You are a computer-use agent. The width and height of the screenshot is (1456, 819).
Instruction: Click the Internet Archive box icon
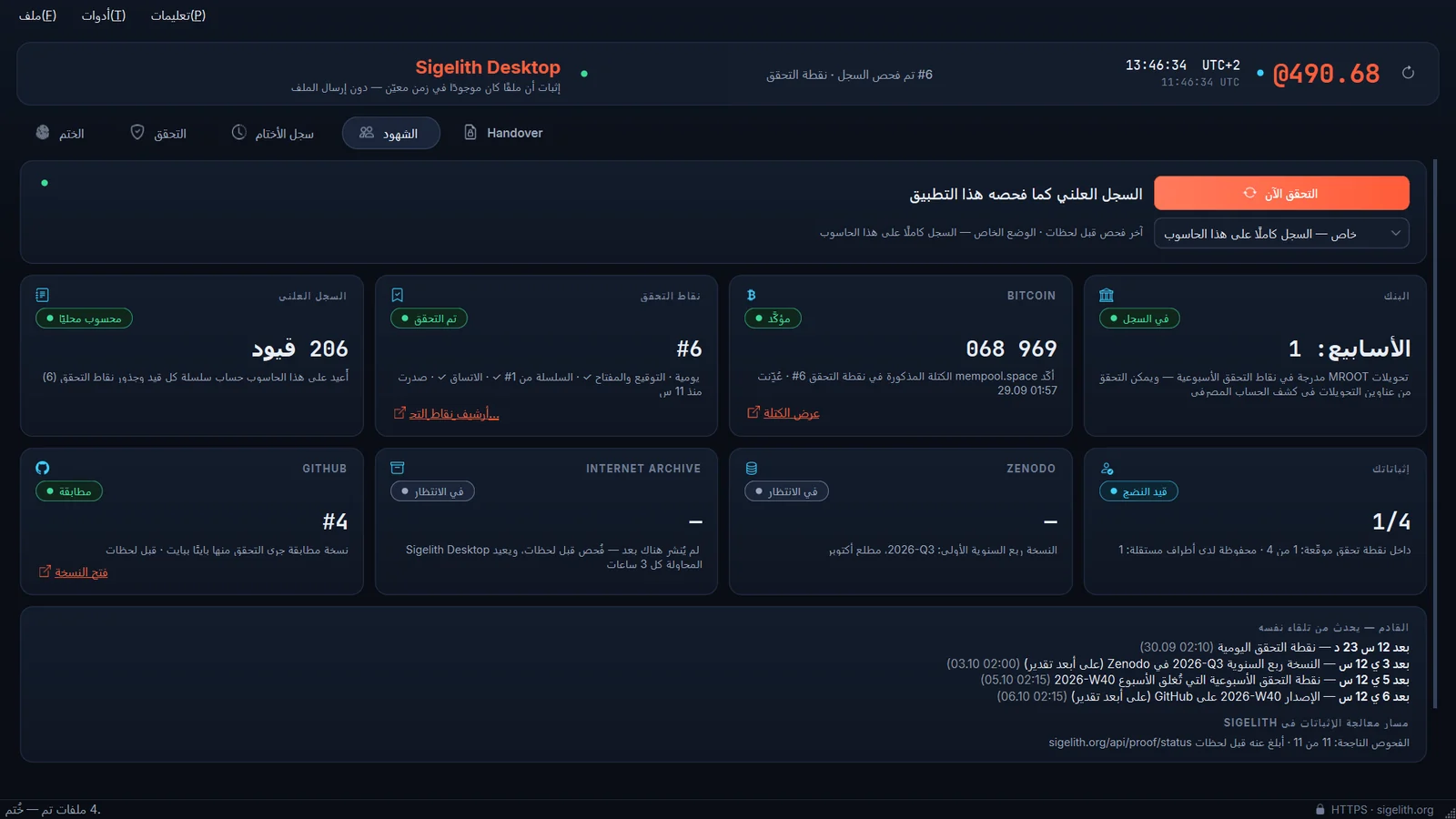[x=397, y=468]
